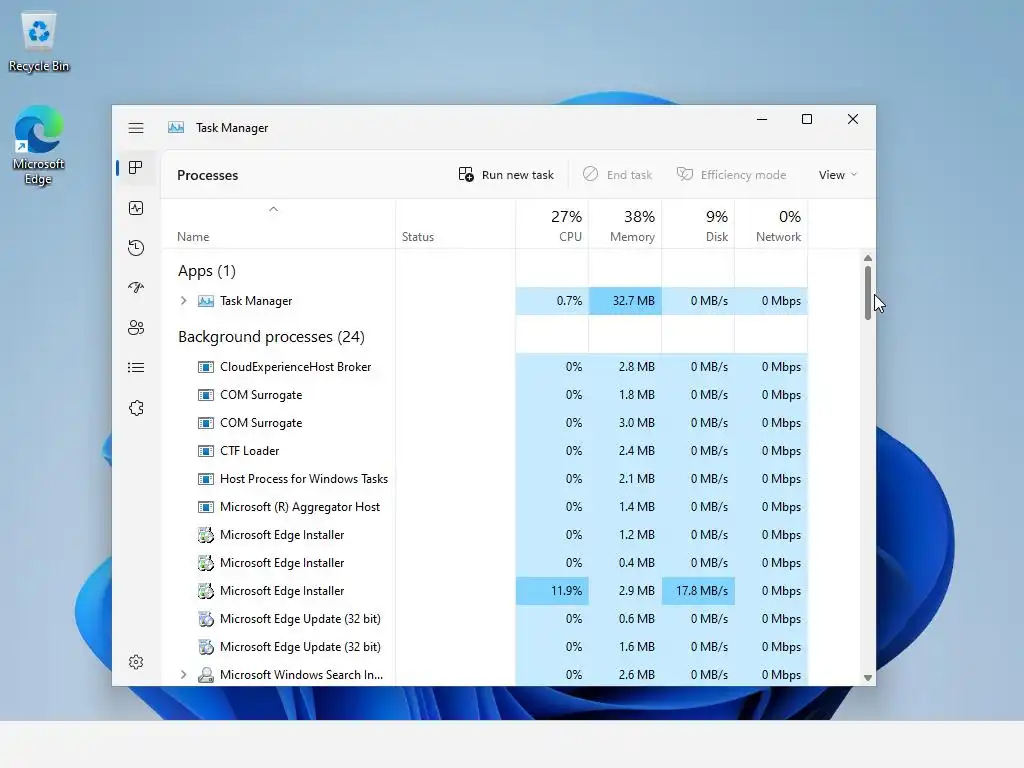
Task: Select the CloudExperienceHost Broker row
Action: tap(485, 367)
